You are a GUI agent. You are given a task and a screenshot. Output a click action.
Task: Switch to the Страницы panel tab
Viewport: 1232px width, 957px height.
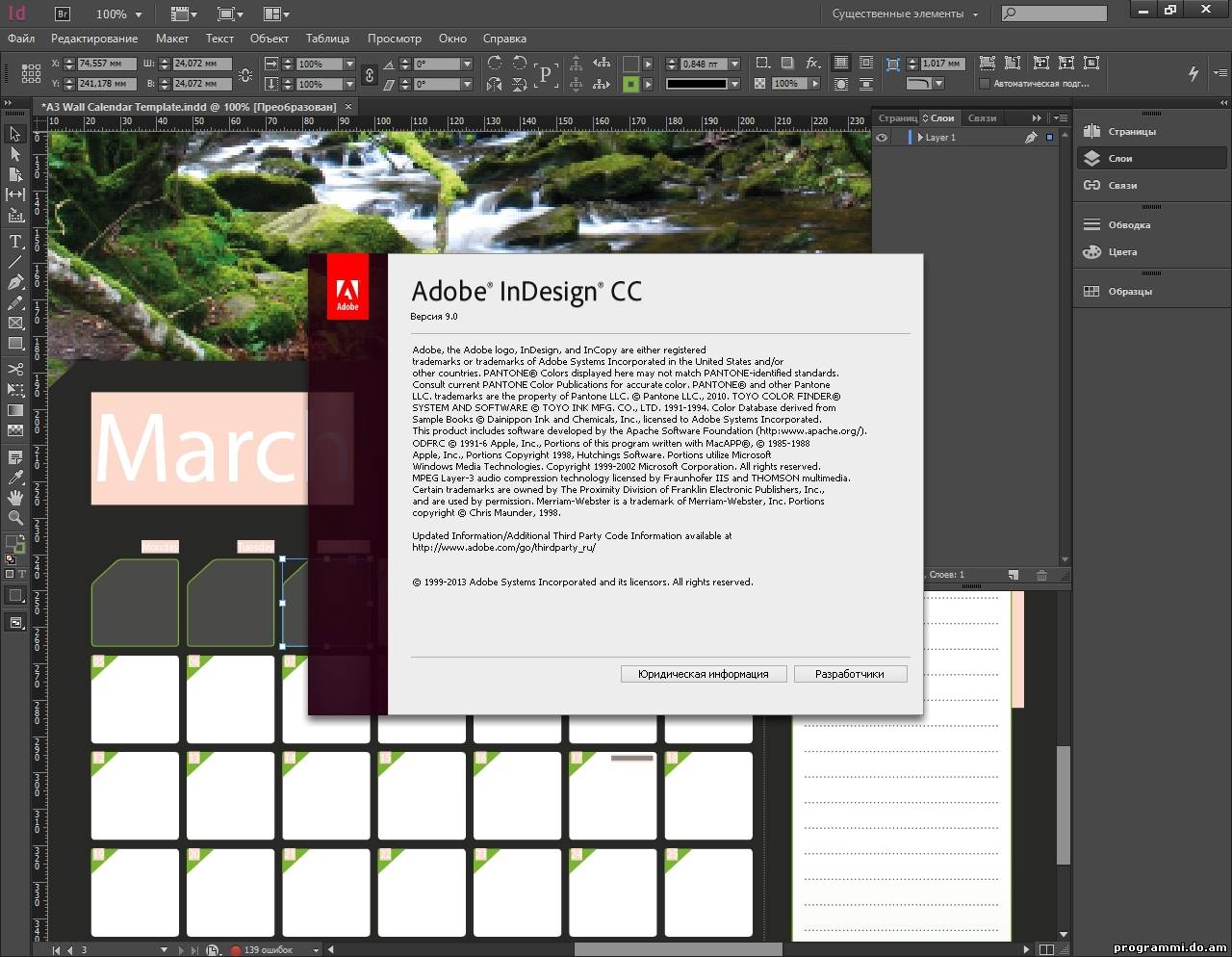coord(897,118)
